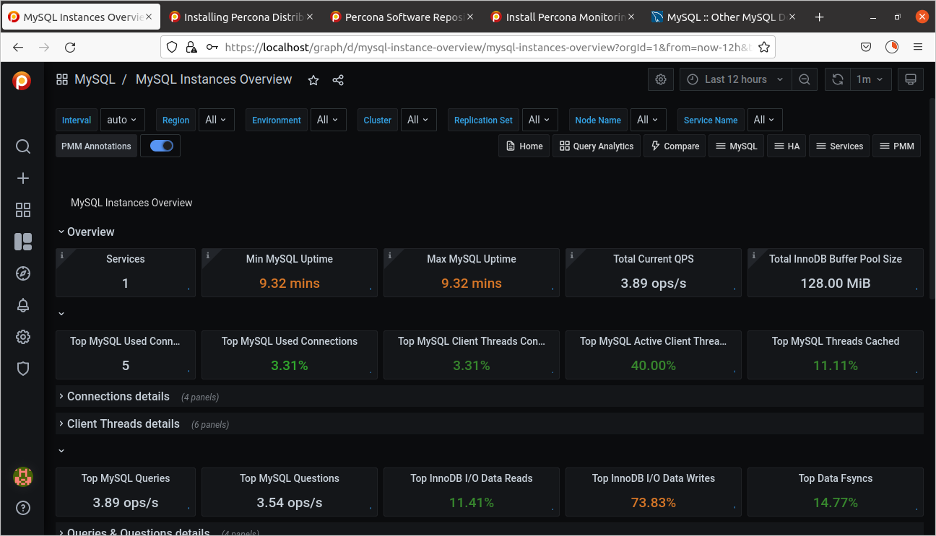Toggle the PMM Annotations switch

tap(161, 146)
